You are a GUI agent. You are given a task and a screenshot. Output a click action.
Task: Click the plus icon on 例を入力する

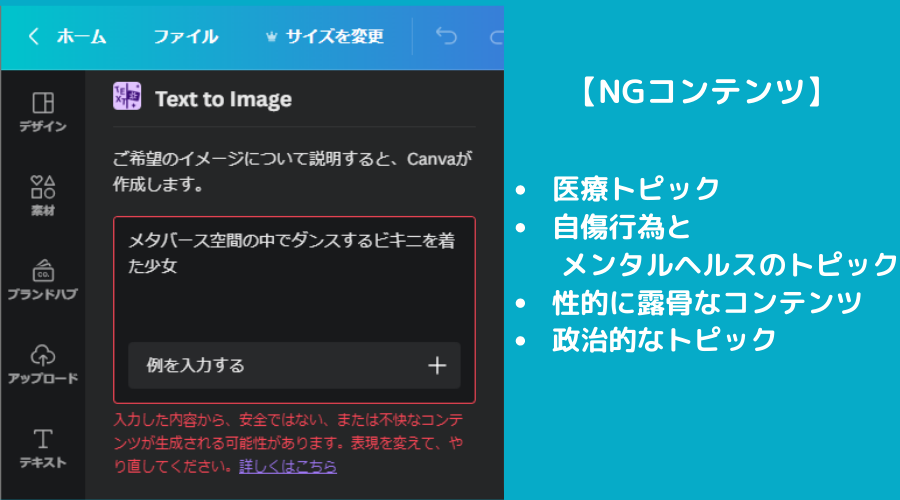437,366
